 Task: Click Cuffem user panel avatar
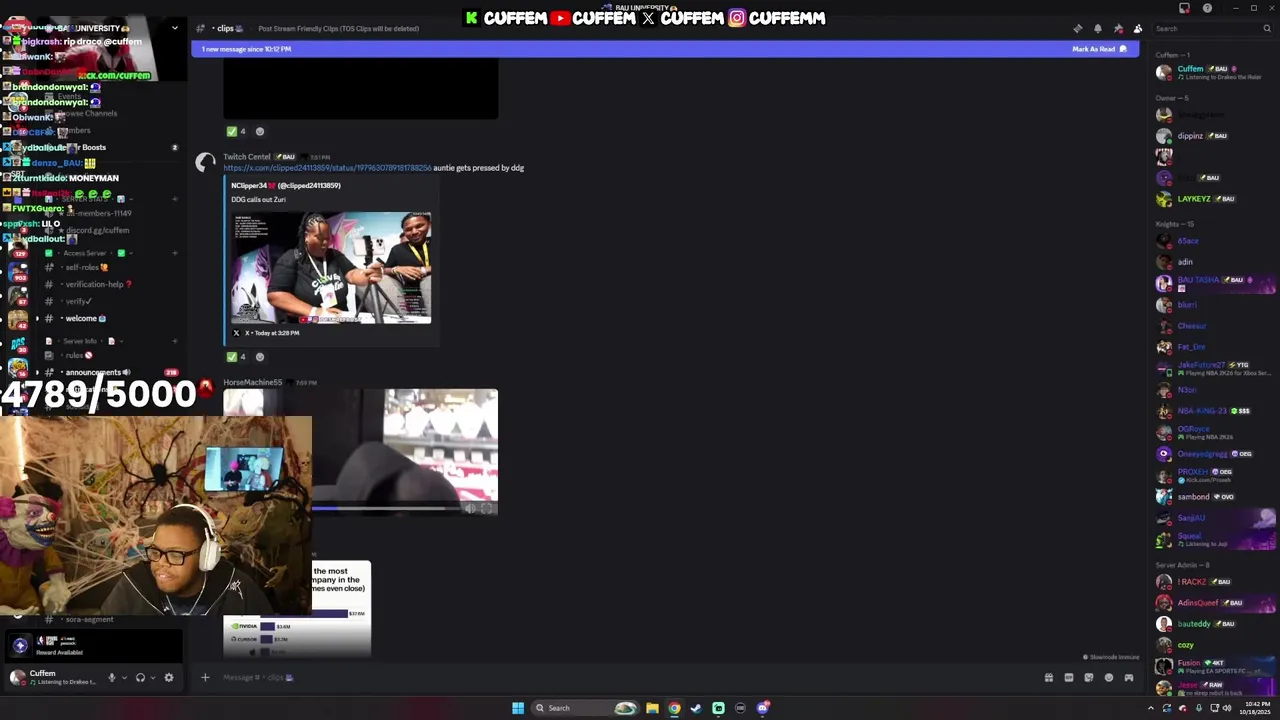coord(16,677)
